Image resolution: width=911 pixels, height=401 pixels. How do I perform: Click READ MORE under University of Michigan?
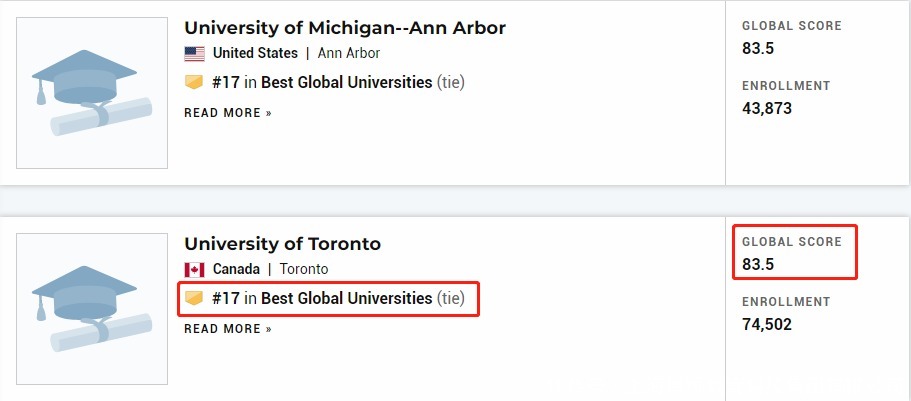coord(228,113)
